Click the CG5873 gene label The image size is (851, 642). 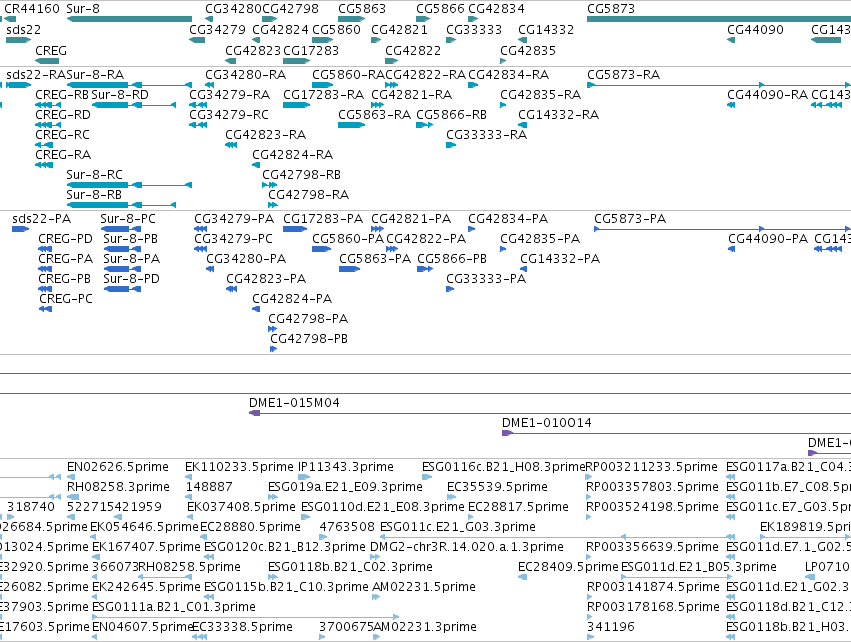pyautogui.click(x=611, y=9)
